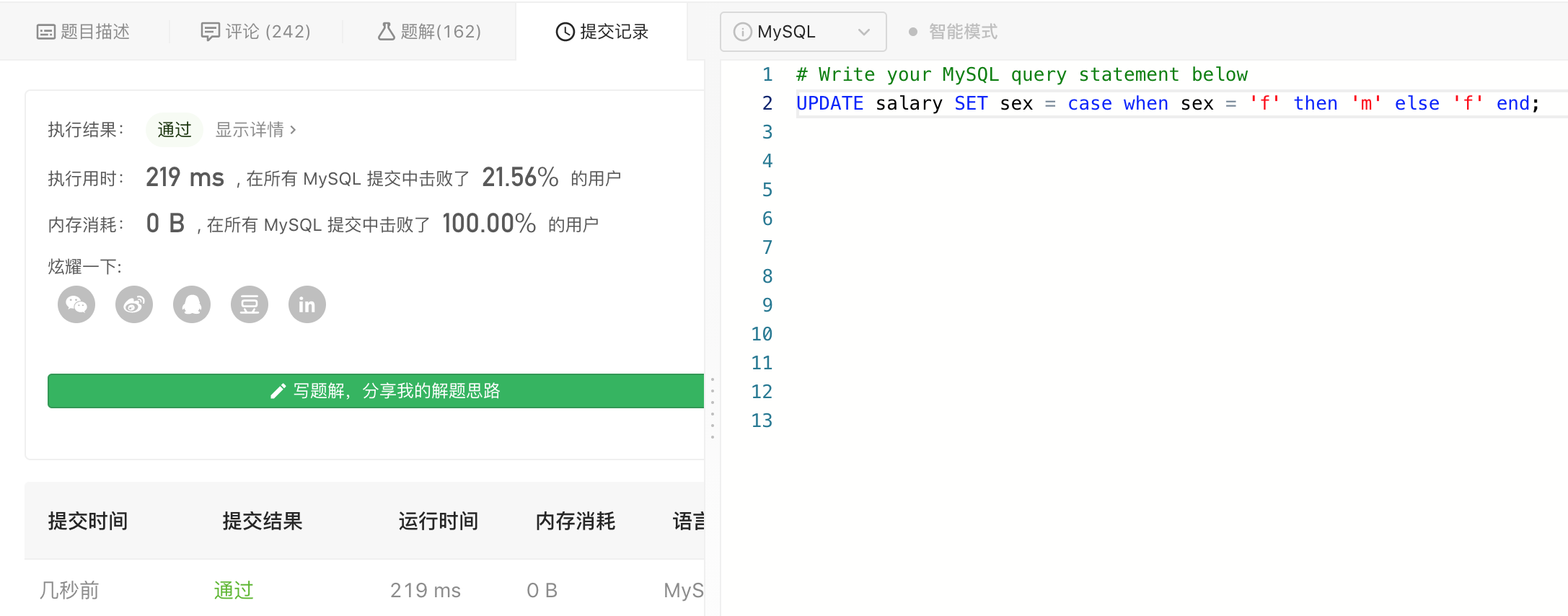The width and height of the screenshot is (1568, 616).
Task: Open the 评论 (242) tab
Action: point(255,32)
